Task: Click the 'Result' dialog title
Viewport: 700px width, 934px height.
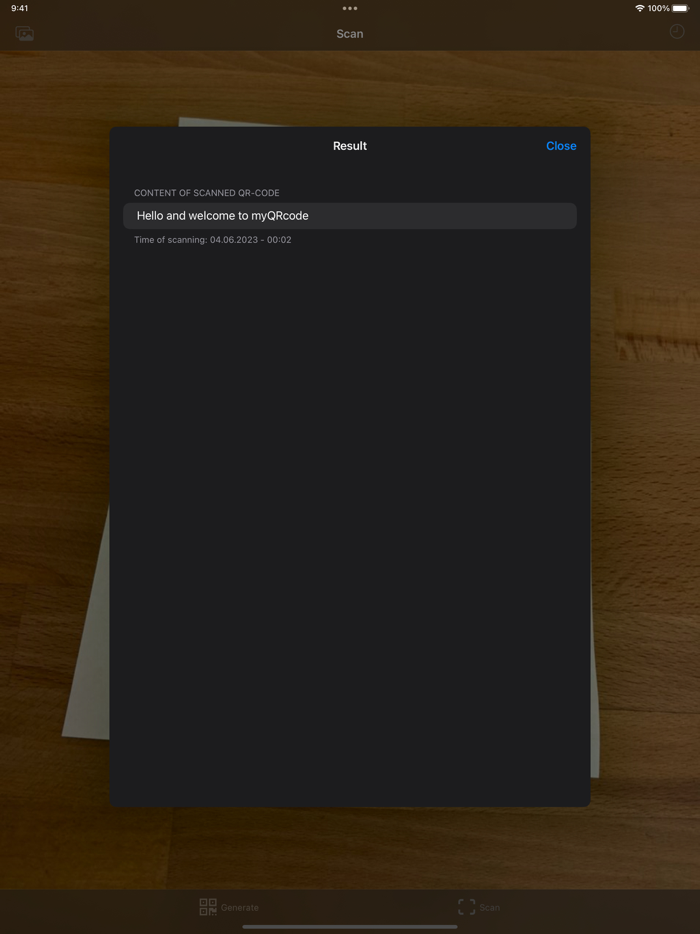Action: click(350, 146)
